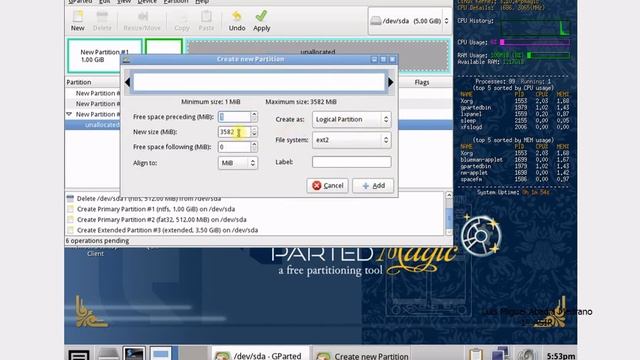Screen dimensions: 640x360
Task: Open the Partition menu
Action: 176,2
